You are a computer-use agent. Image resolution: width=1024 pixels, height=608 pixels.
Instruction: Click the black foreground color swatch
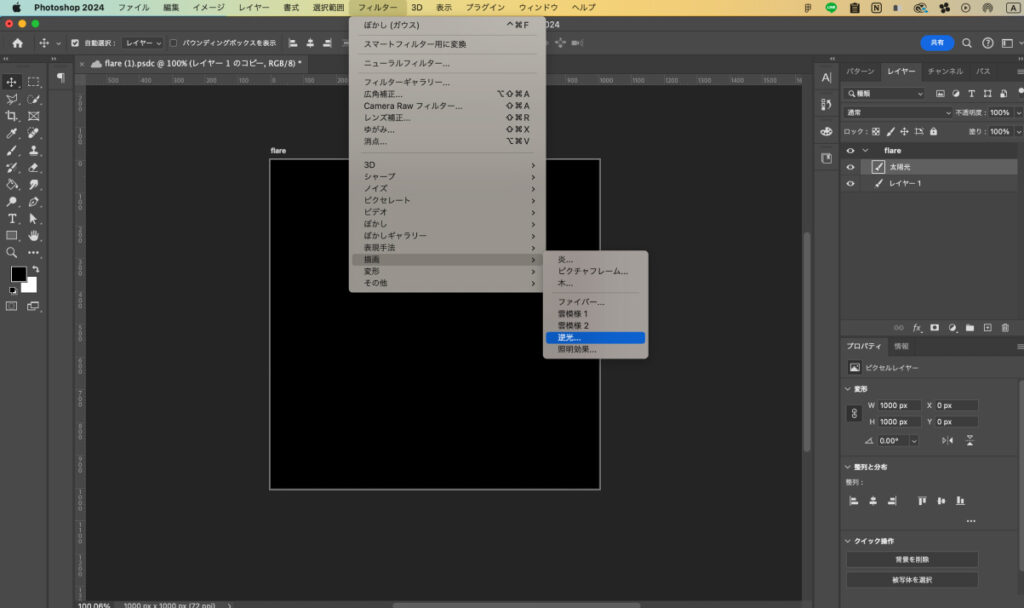pos(18,274)
